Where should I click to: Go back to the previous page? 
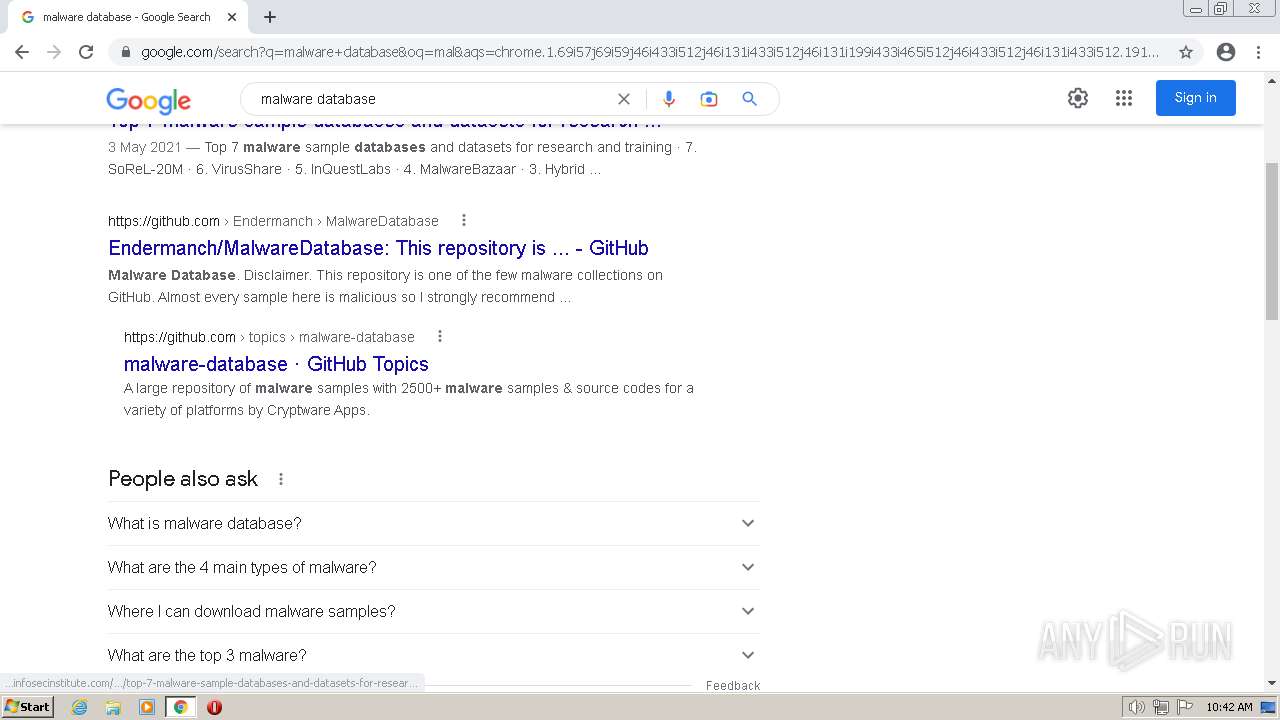pyautogui.click(x=22, y=52)
